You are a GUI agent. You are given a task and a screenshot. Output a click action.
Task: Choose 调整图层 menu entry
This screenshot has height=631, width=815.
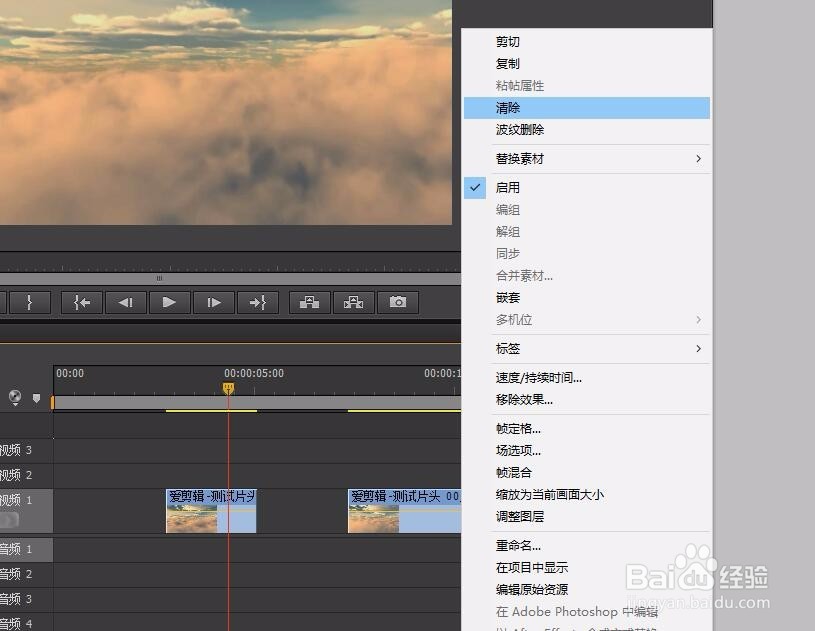[x=587, y=516]
